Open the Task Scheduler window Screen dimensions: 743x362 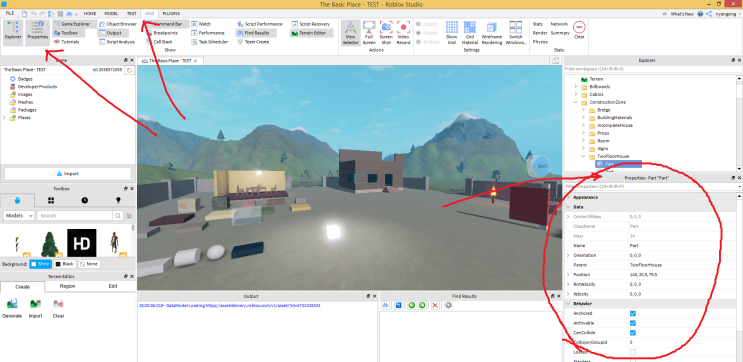210,42
